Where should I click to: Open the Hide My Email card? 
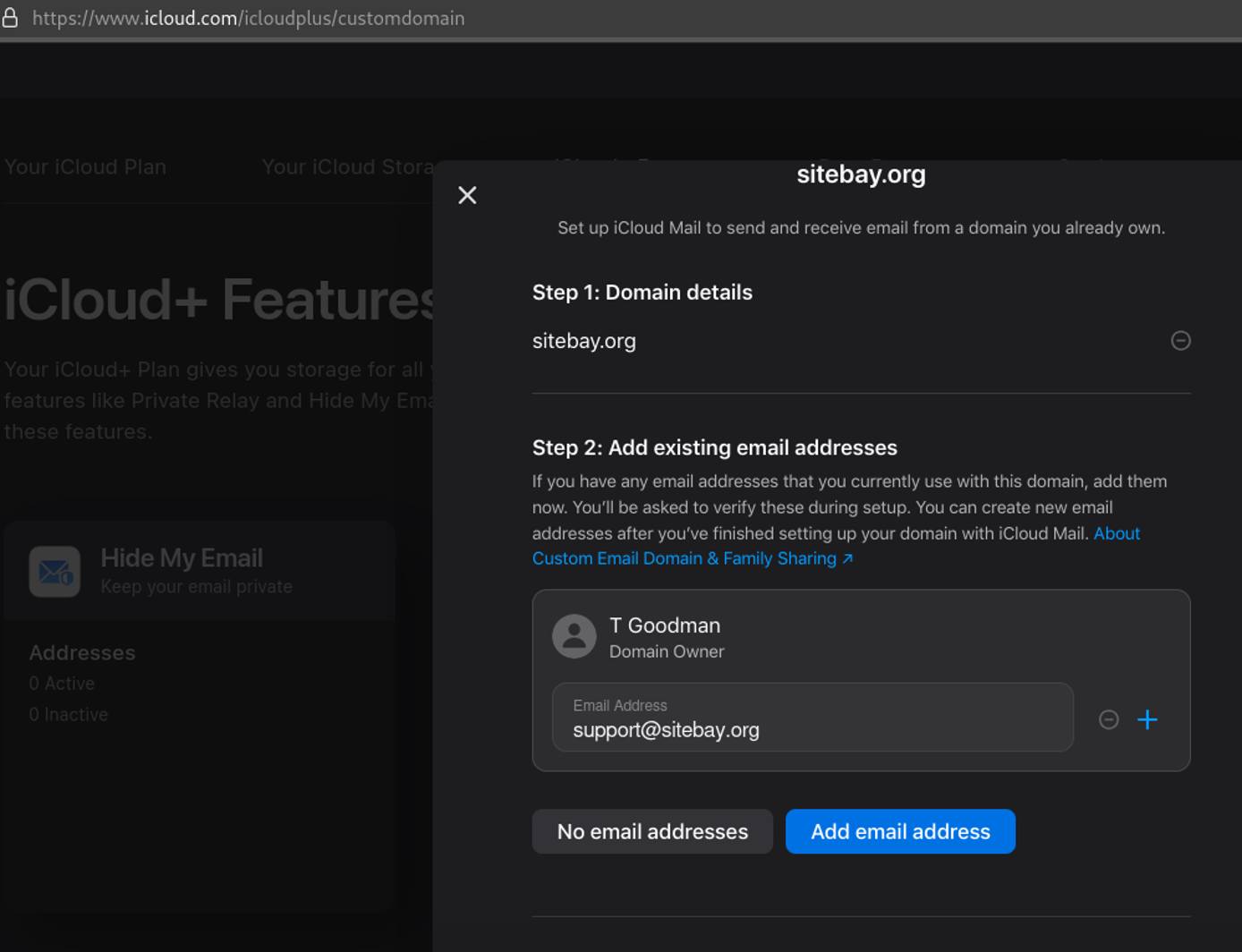point(199,570)
